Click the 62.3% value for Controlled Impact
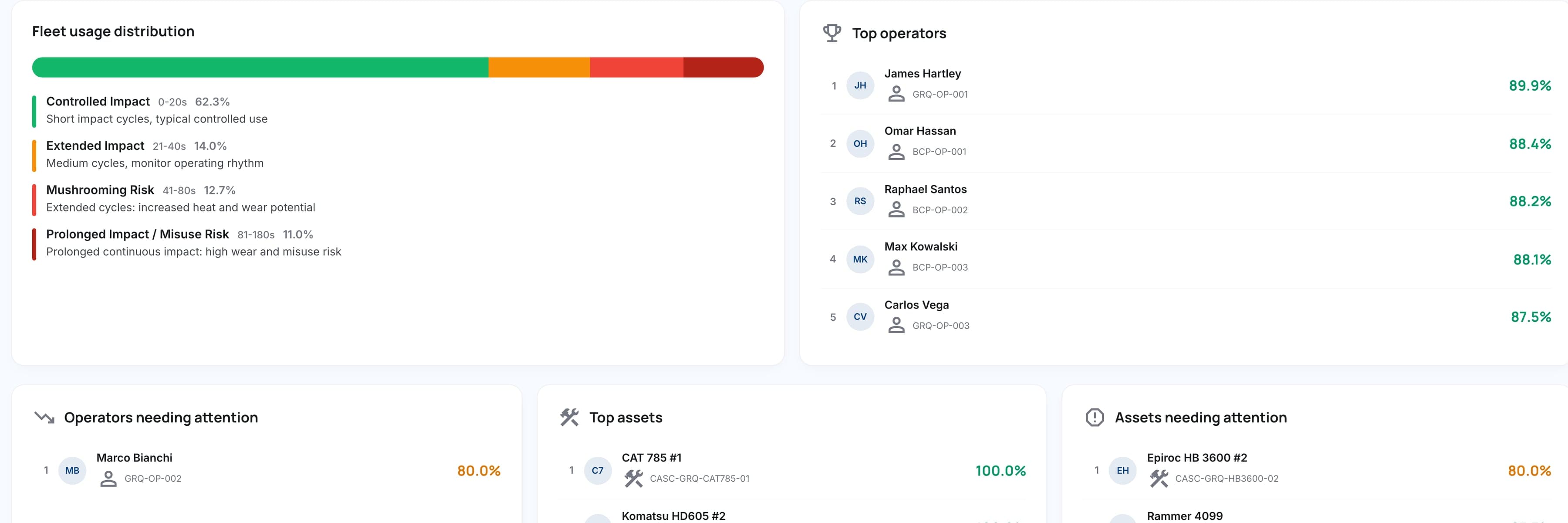1568x523 pixels. coord(213,102)
